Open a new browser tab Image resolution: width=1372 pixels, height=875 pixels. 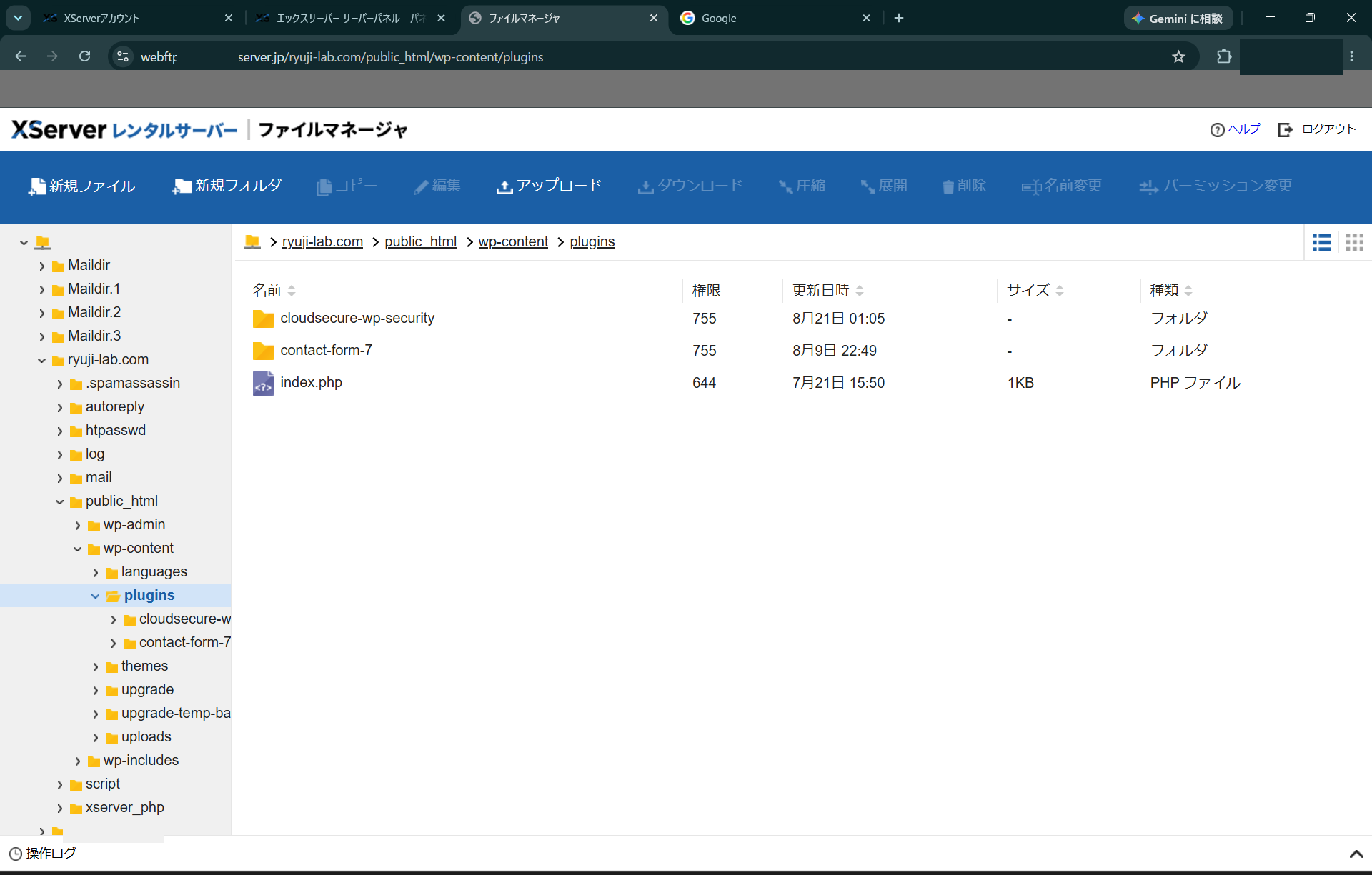(x=899, y=18)
